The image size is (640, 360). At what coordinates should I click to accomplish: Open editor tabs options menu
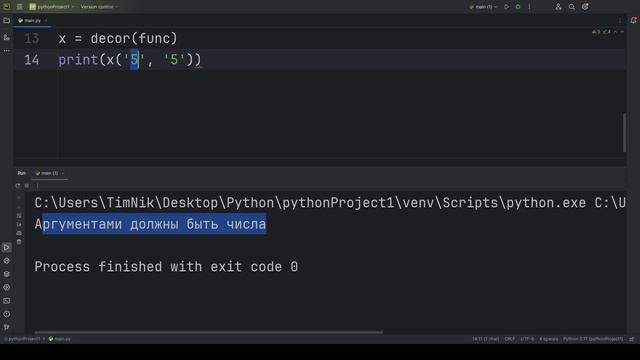[x=620, y=20]
